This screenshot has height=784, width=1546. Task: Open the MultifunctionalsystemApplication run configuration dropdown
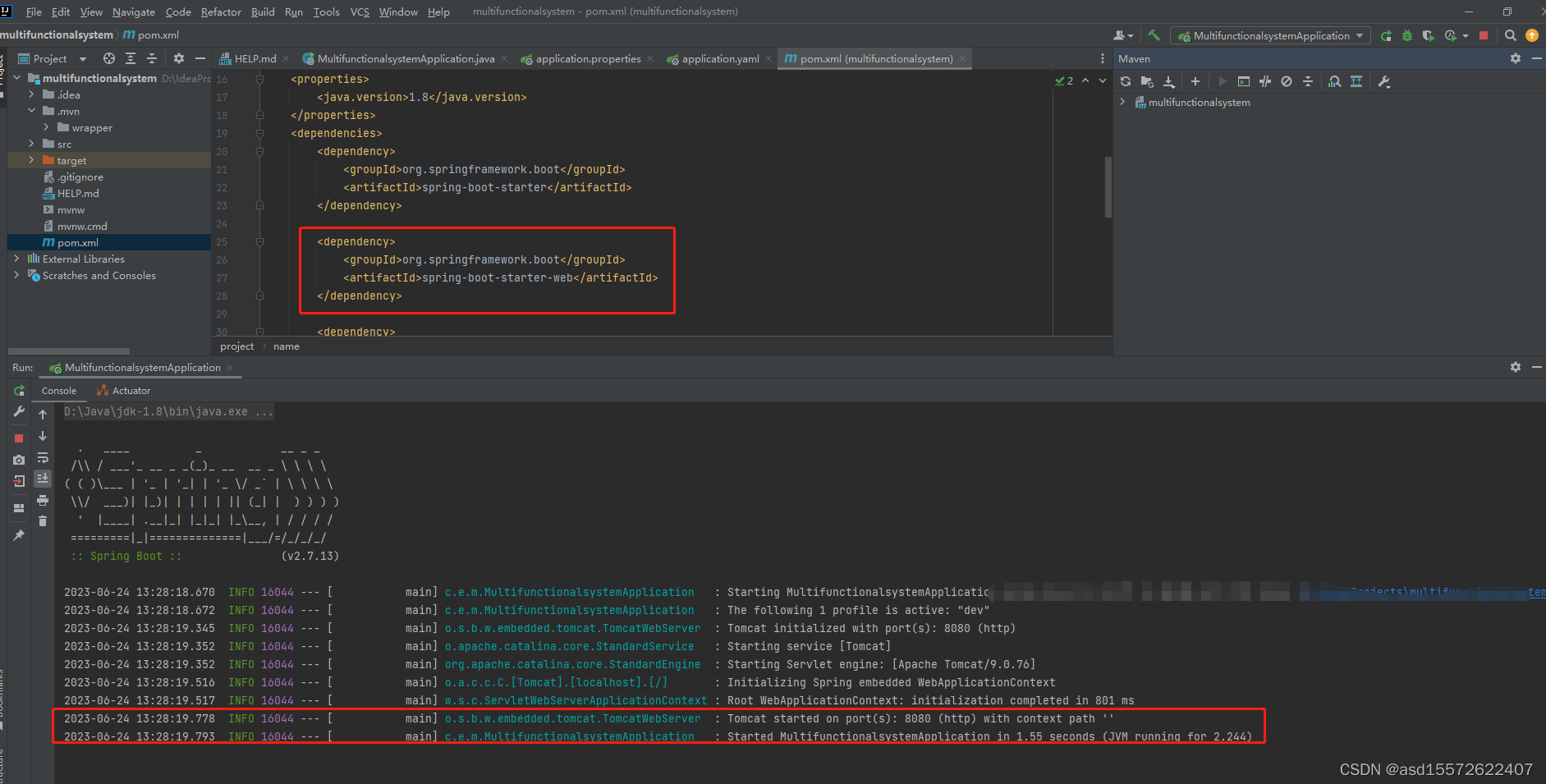click(x=1269, y=35)
